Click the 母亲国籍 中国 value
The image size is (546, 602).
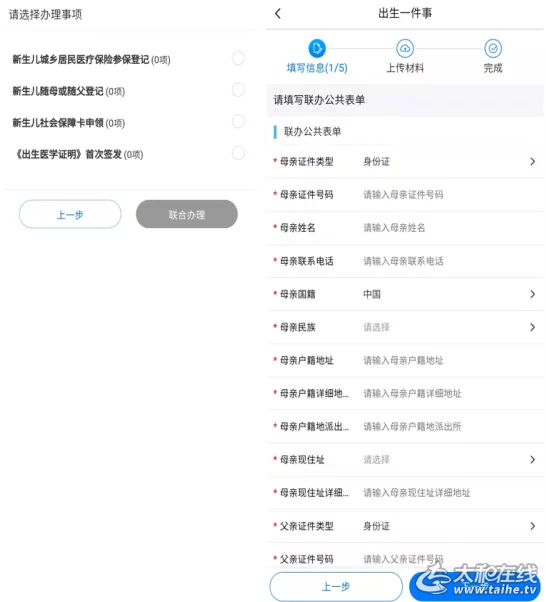[x=372, y=294]
